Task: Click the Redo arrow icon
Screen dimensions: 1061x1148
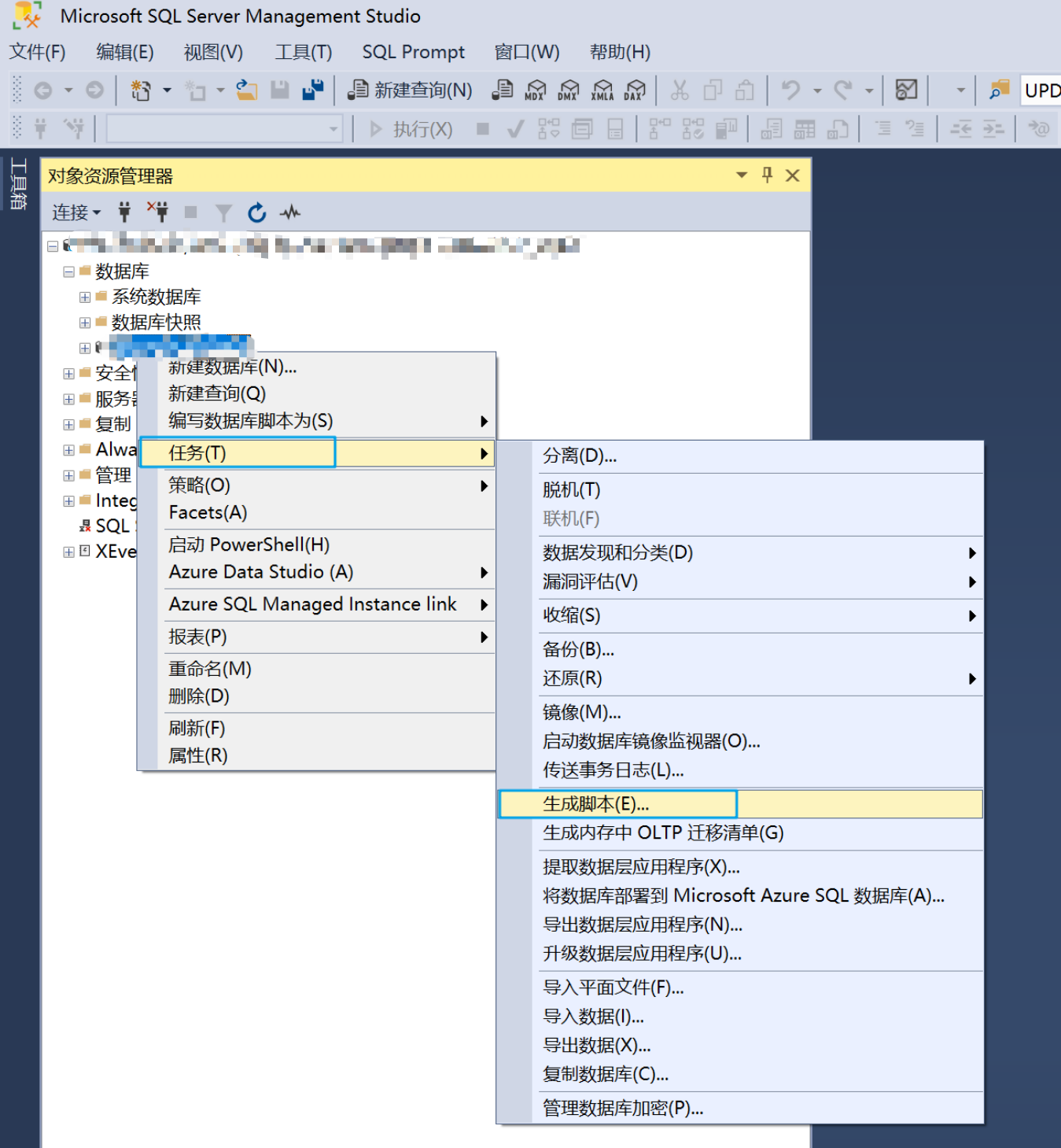Action: click(x=843, y=90)
